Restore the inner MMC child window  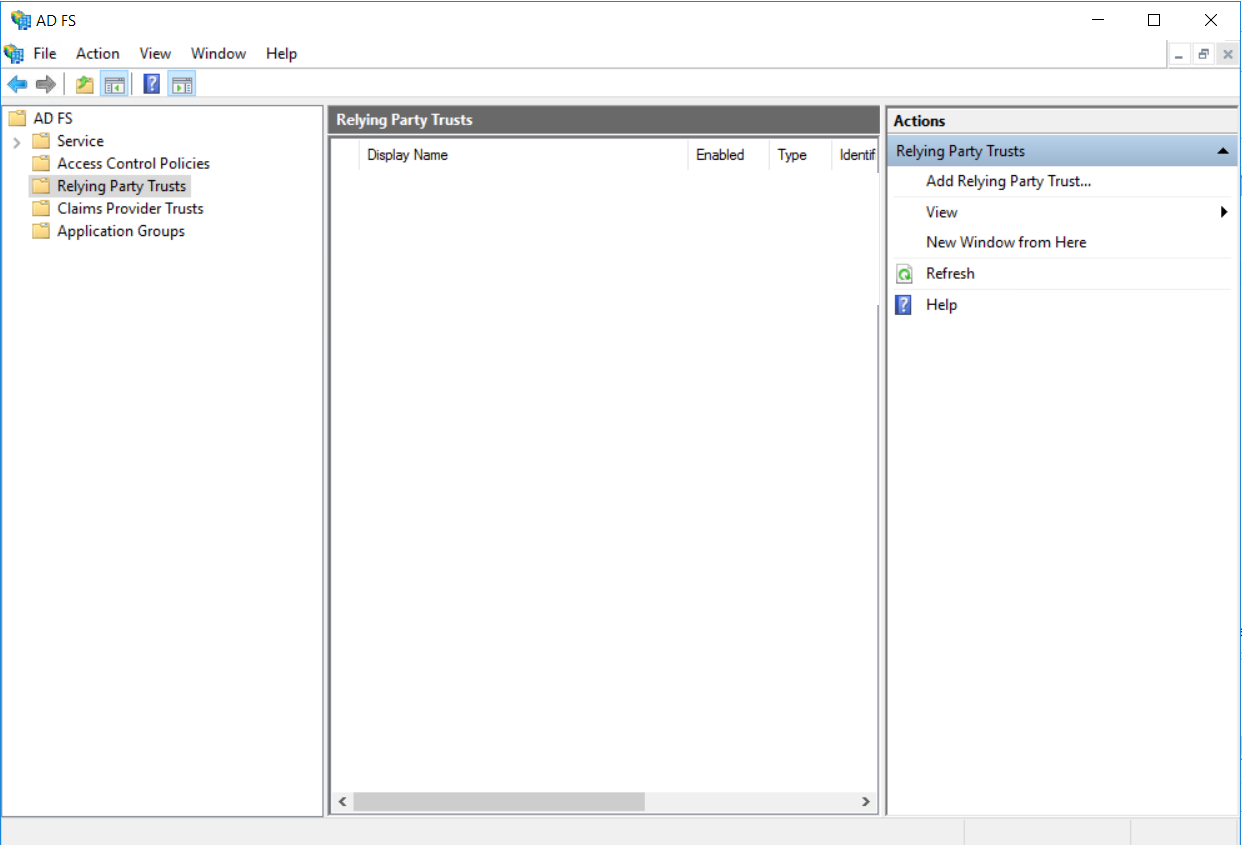pos(1204,55)
